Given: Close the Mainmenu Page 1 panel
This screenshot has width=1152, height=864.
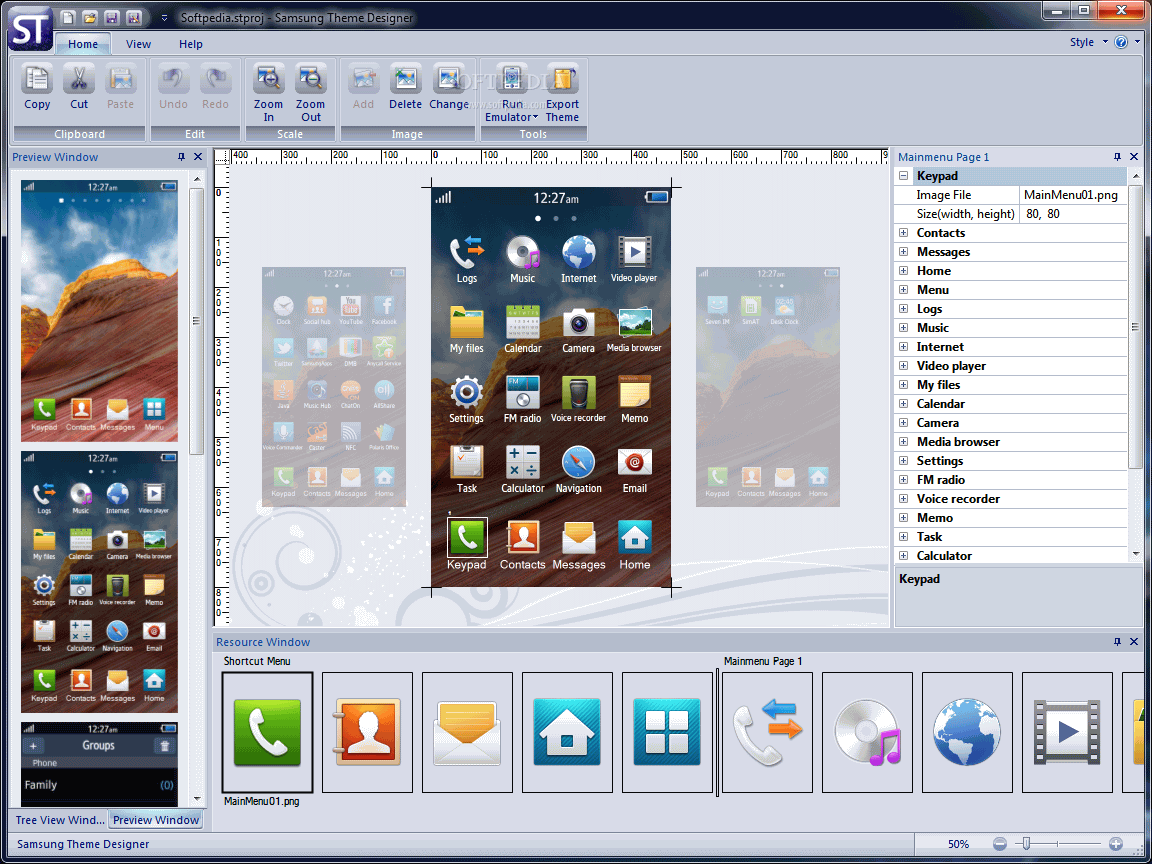Looking at the screenshot, I should tap(1134, 156).
